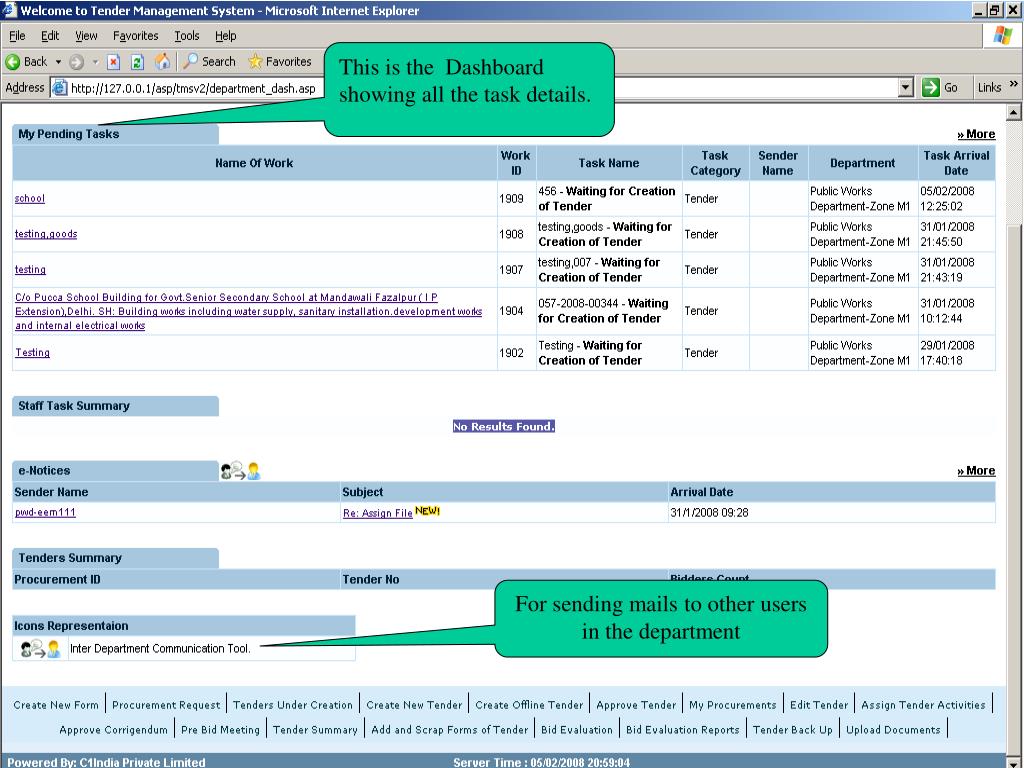Go to Upload Documents
This screenshot has width=1024, height=768.
893,729
